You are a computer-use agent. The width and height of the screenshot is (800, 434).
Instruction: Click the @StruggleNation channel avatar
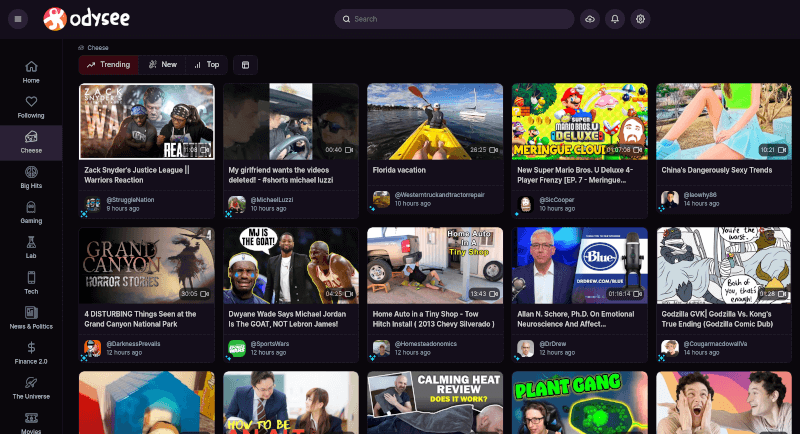(92, 205)
